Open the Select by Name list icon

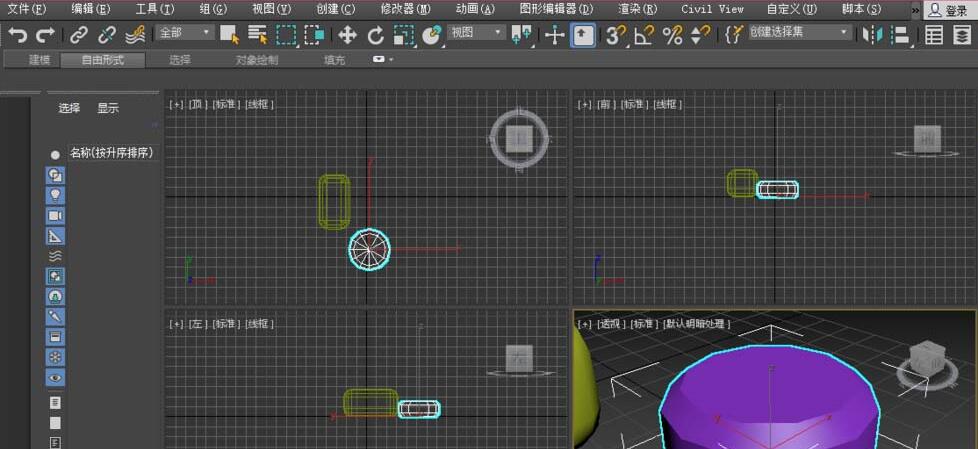coord(258,36)
